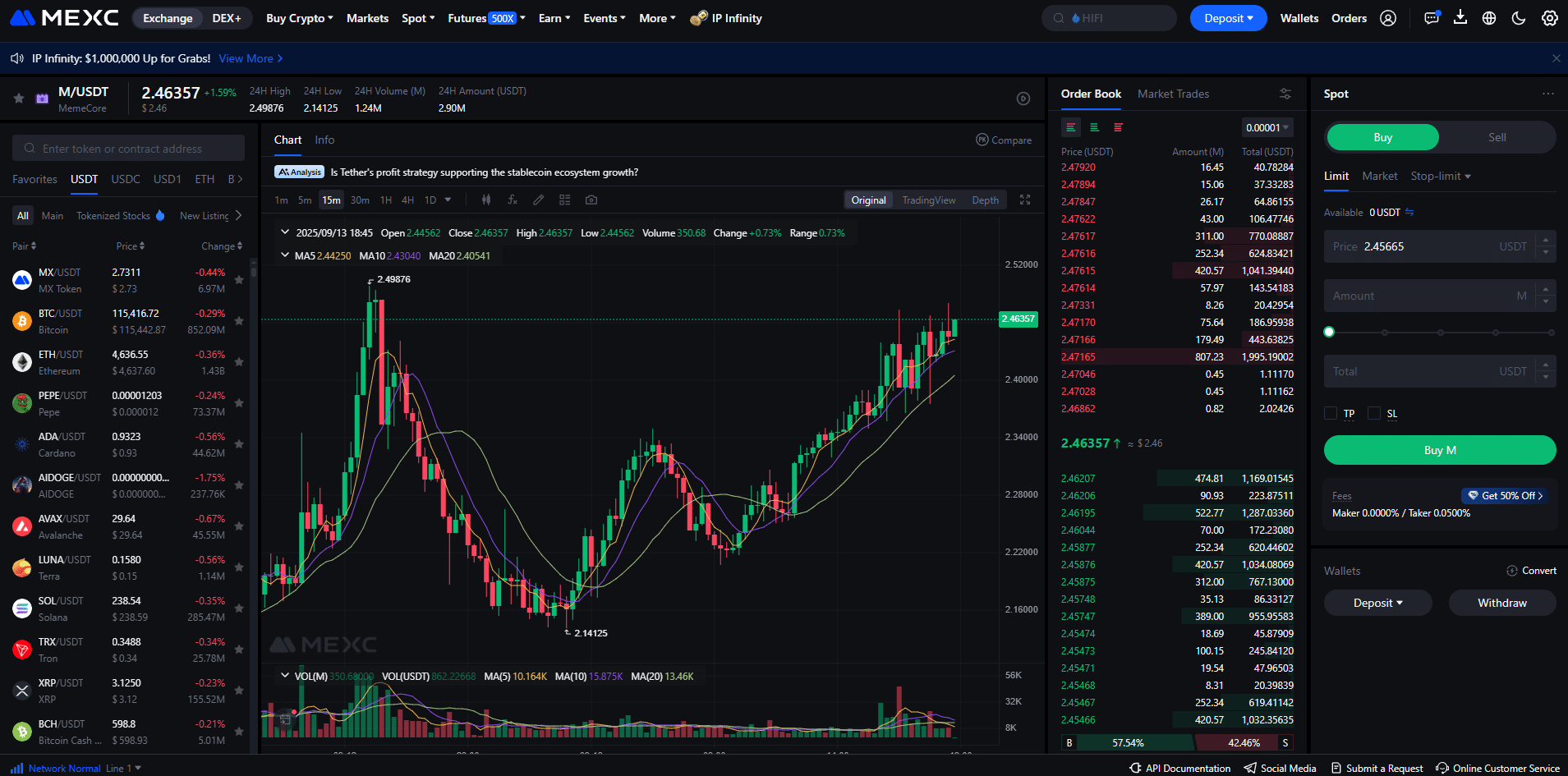Viewport: 1568px width, 776px height.
Task: Open the language globe icon
Action: (1489, 18)
